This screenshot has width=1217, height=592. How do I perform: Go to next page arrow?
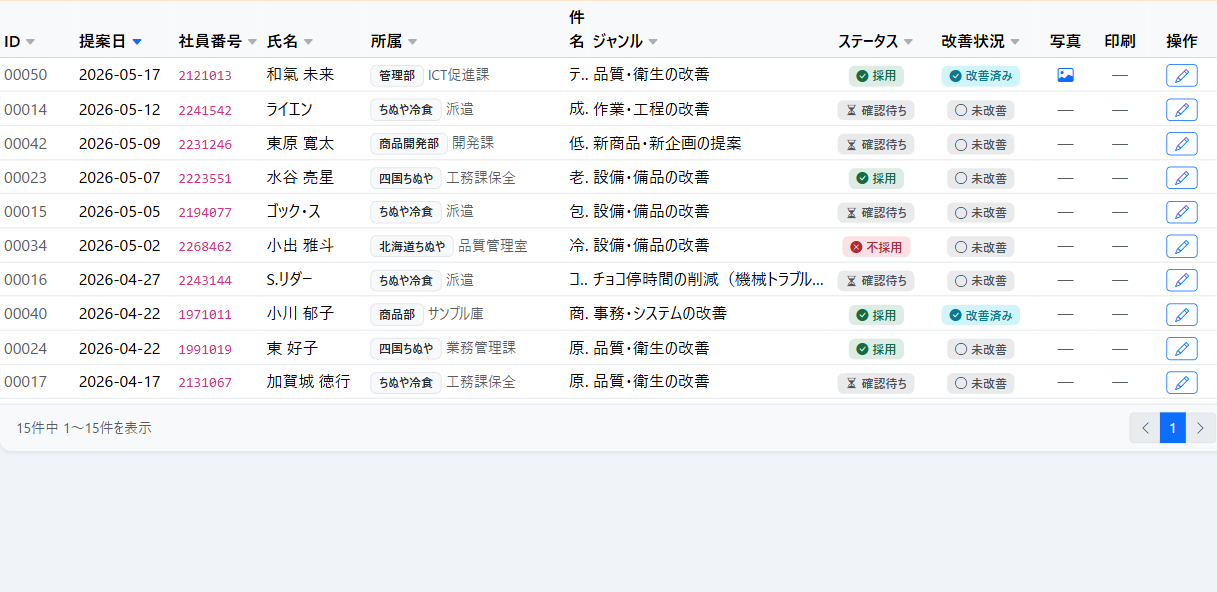pos(1201,428)
